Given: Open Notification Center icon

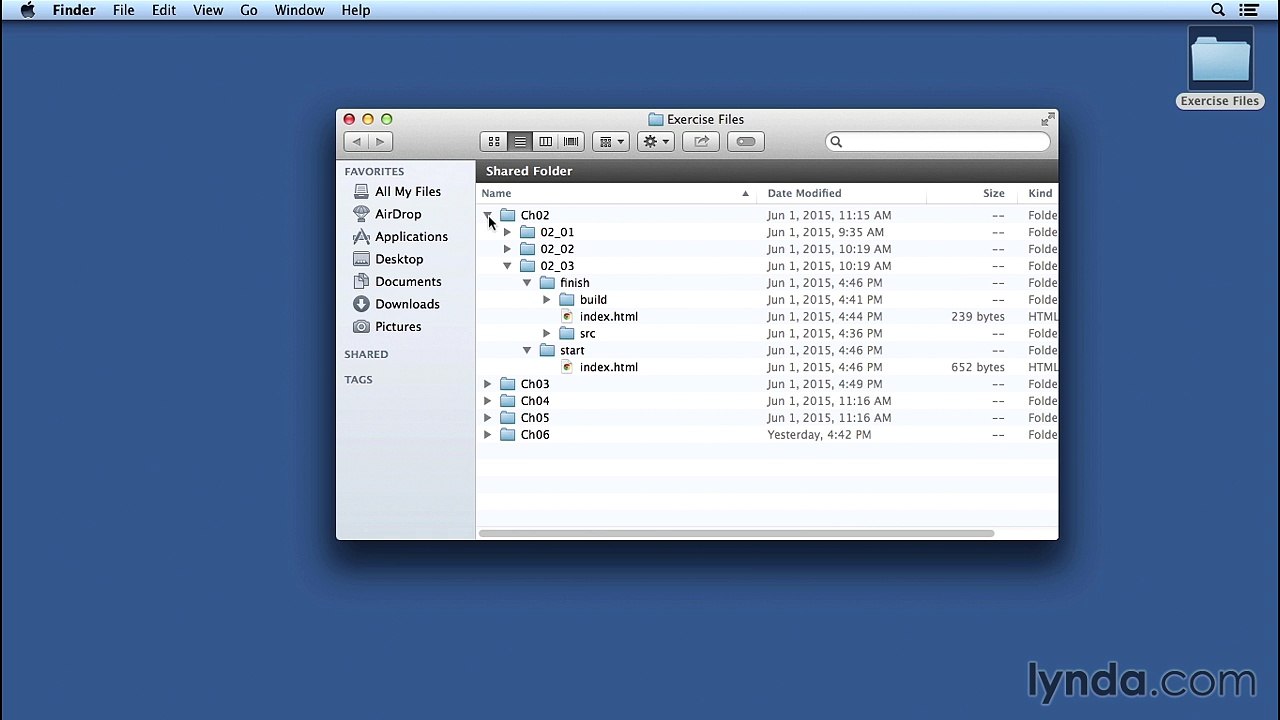Looking at the screenshot, I should click(1249, 10).
